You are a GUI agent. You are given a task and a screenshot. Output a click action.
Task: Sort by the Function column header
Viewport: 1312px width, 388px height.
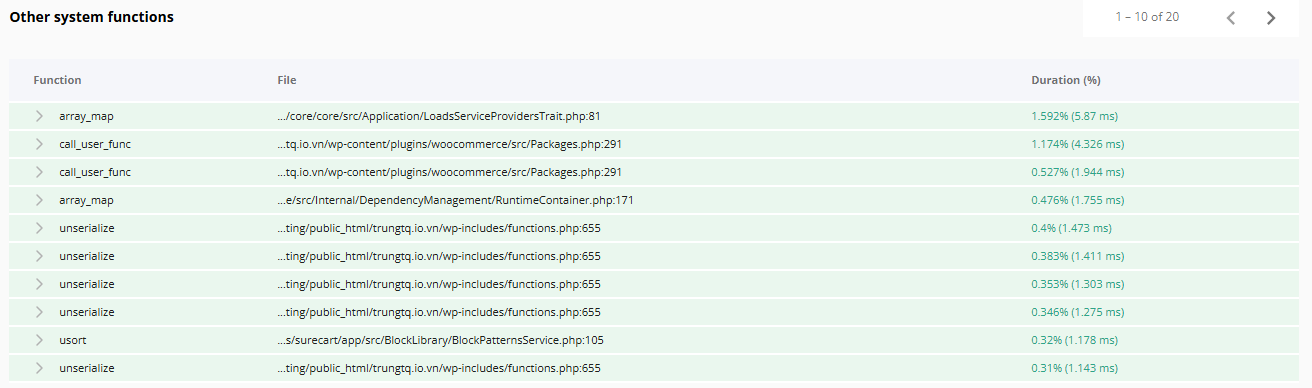(x=57, y=80)
